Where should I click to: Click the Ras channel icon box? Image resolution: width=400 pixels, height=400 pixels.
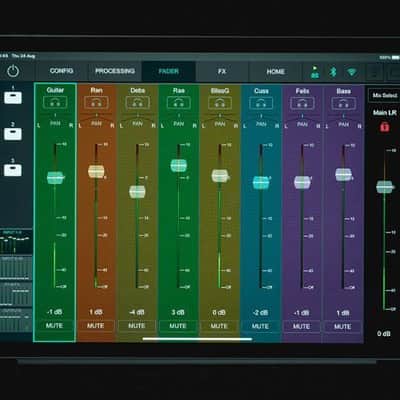click(x=179, y=103)
